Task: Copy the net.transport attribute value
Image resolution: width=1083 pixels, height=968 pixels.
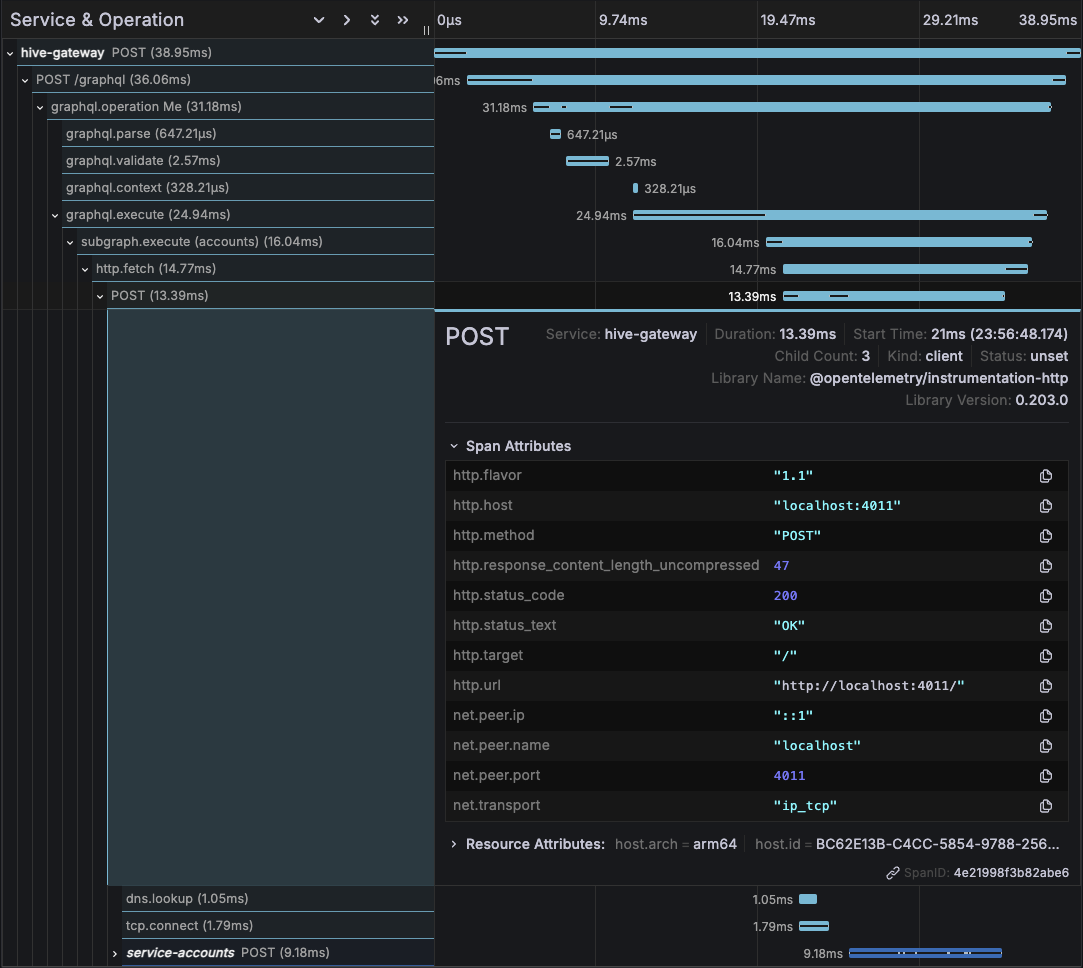Action: (x=1046, y=805)
